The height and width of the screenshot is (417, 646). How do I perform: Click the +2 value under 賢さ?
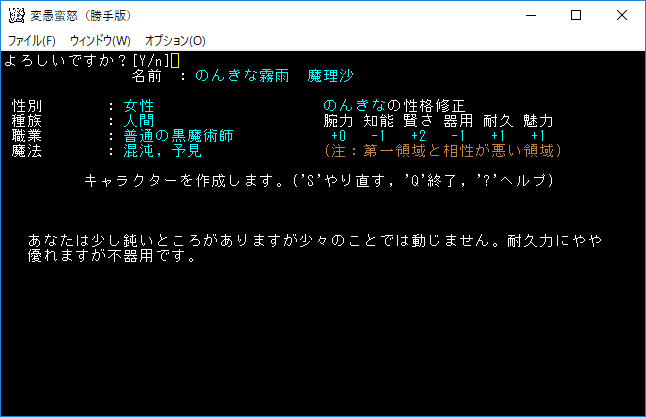pyautogui.click(x=418, y=136)
